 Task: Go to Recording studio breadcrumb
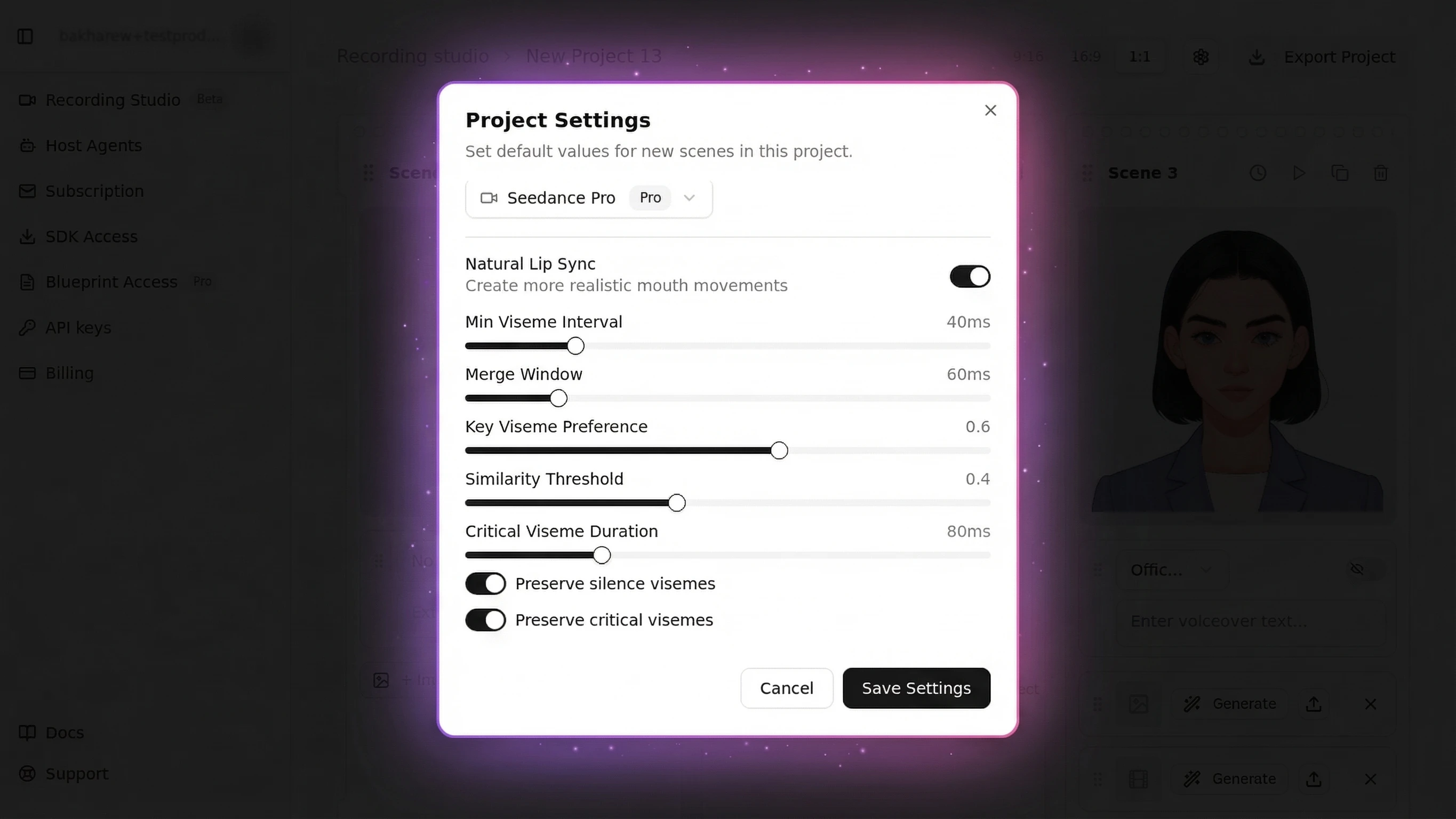click(x=413, y=56)
